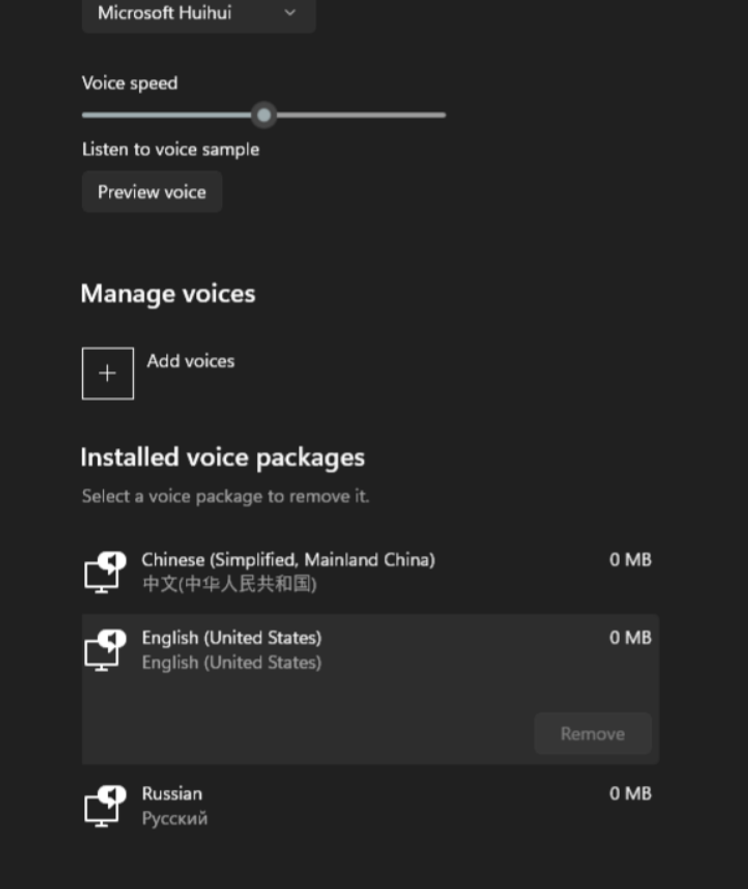The height and width of the screenshot is (889, 748).
Task: Click the chevron arrow on the voice dropdown
Action: click(290, 13)
